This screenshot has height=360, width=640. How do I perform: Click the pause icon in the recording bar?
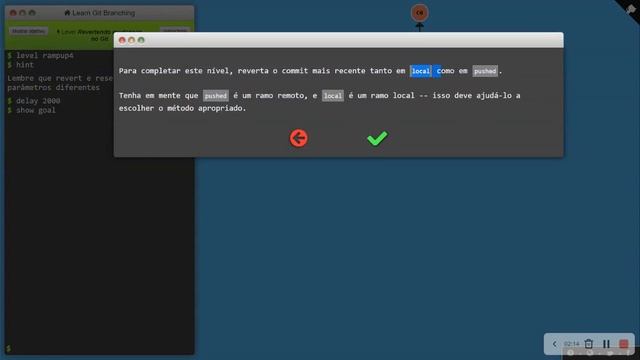[606, 344]
